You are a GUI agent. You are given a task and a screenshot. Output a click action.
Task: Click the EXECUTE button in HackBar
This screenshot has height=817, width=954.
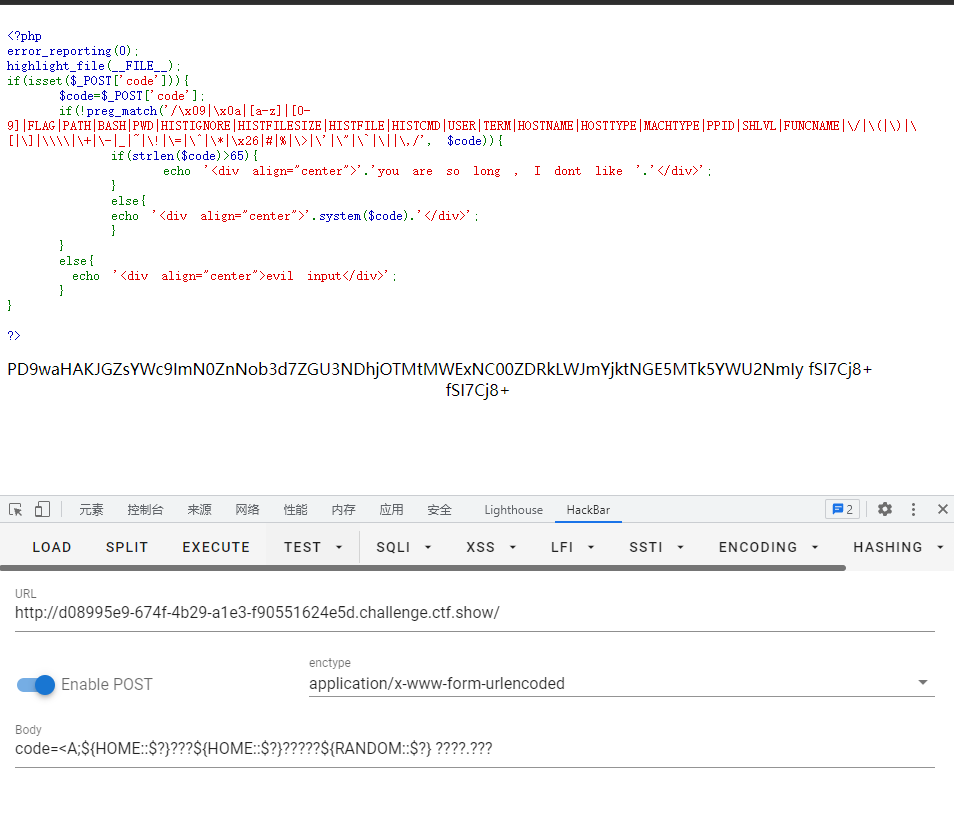pos(216,548)
